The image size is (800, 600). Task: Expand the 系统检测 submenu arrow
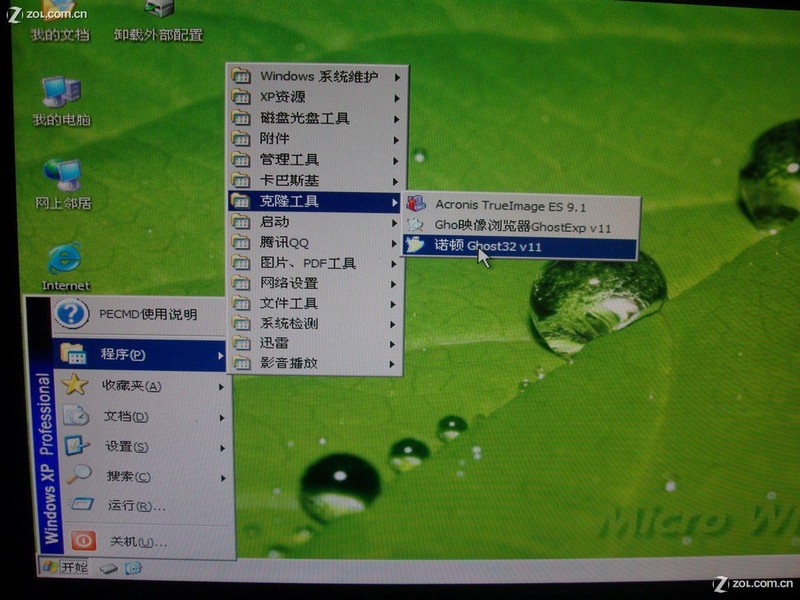pos(393,324)
